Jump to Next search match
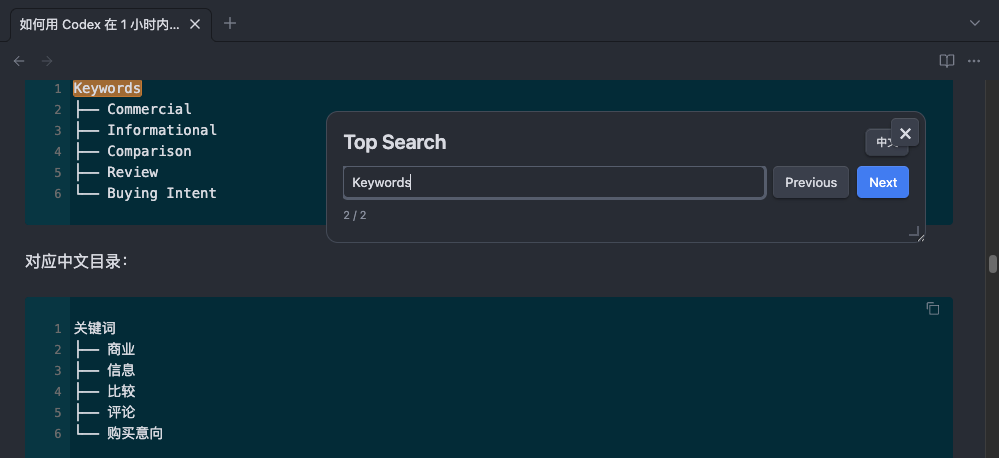Viewport: 999px width, 458px height. coord(882,182)
